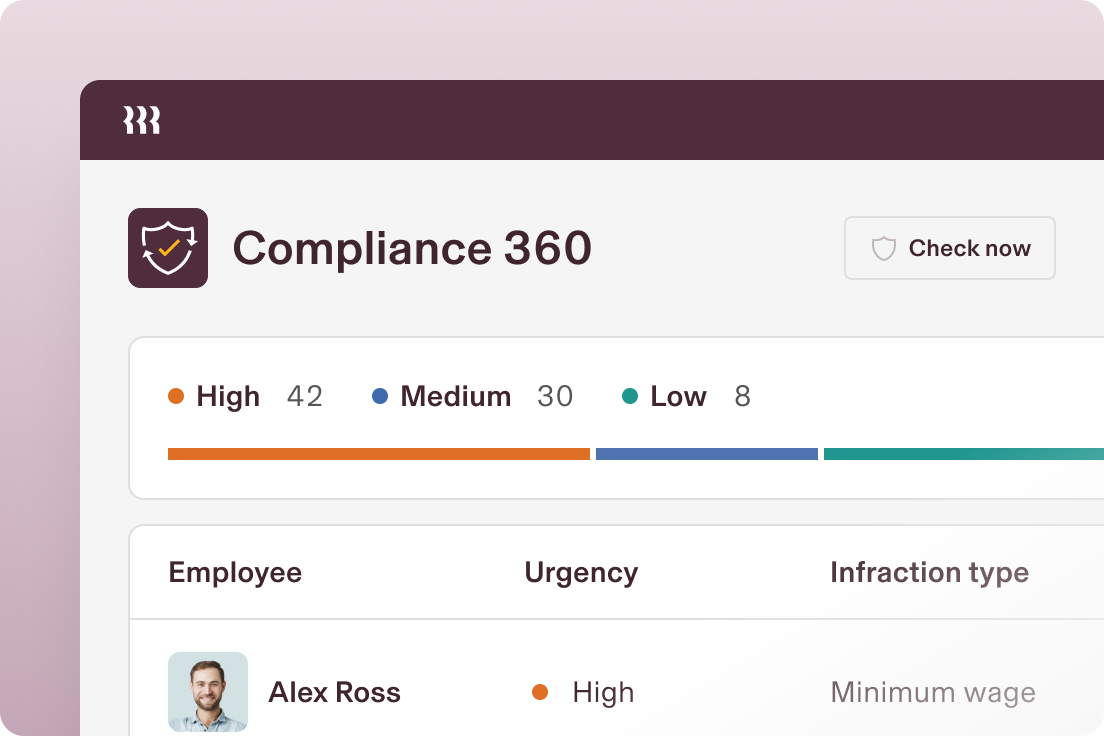Click the Check now button
The height and width of the screenshot is (736, 1104).
950,248
